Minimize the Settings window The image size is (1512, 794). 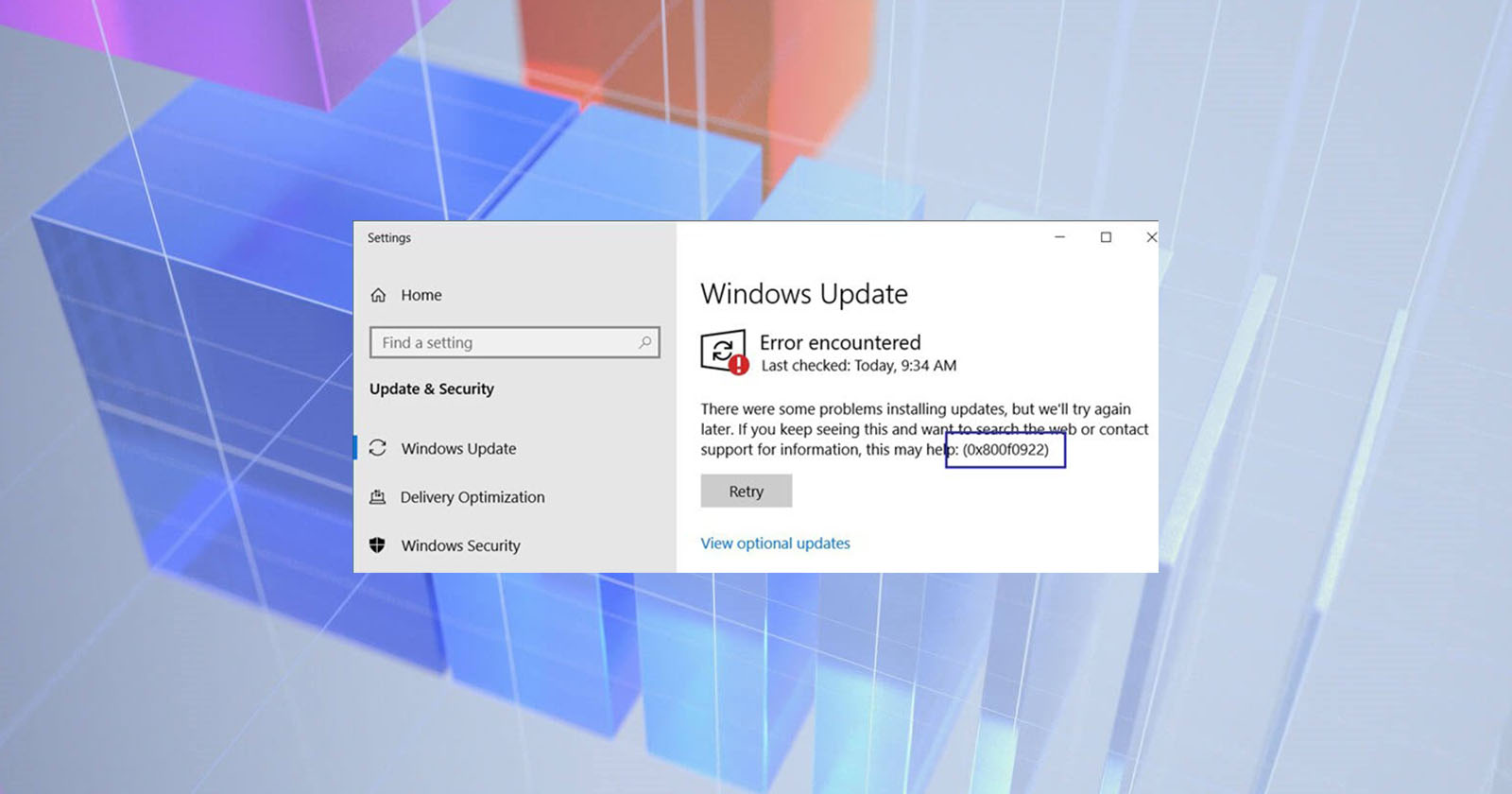coord(1059,237)
